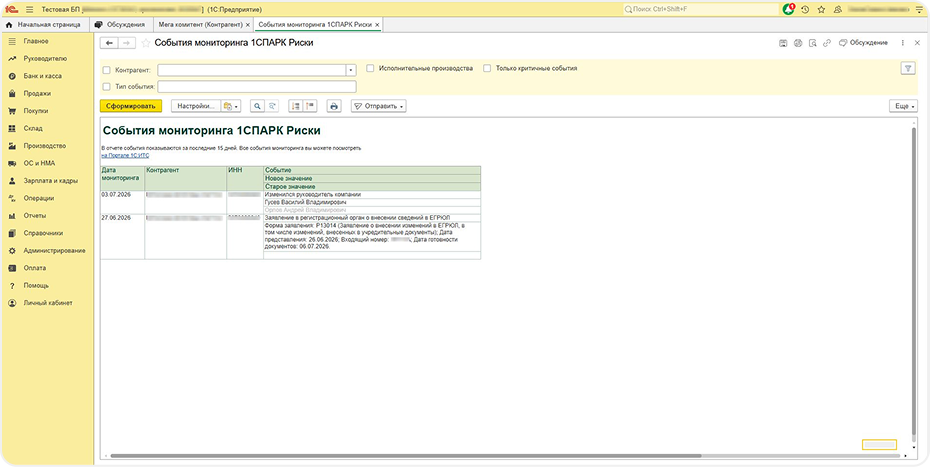Open the Главное section
The image size is (930, 467).
[x=36, y=42]
